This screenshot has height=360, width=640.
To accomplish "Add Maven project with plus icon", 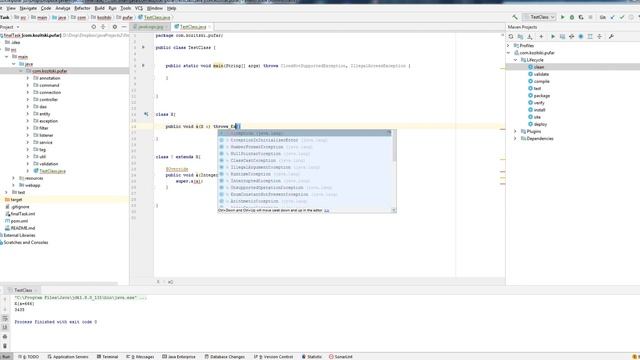I will click(x=542, y=36).
